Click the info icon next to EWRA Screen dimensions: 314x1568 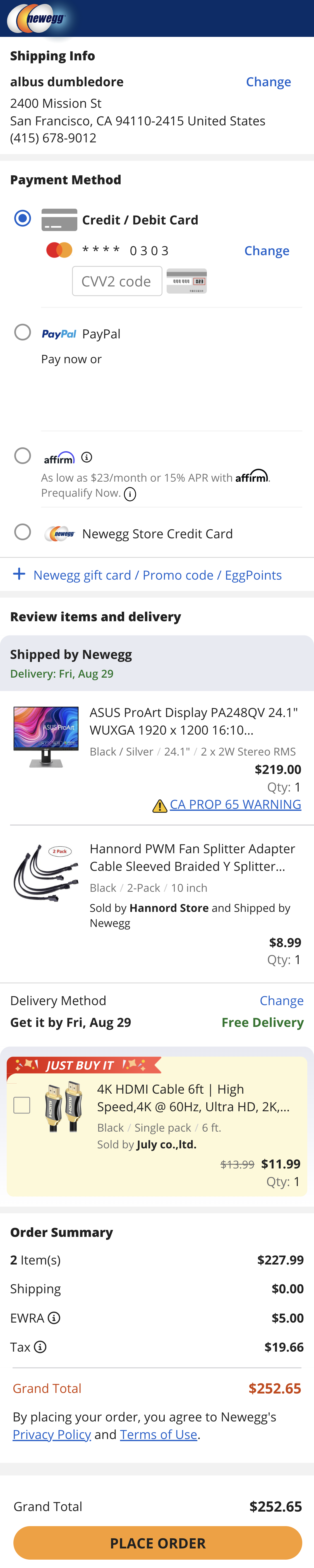54,1318
